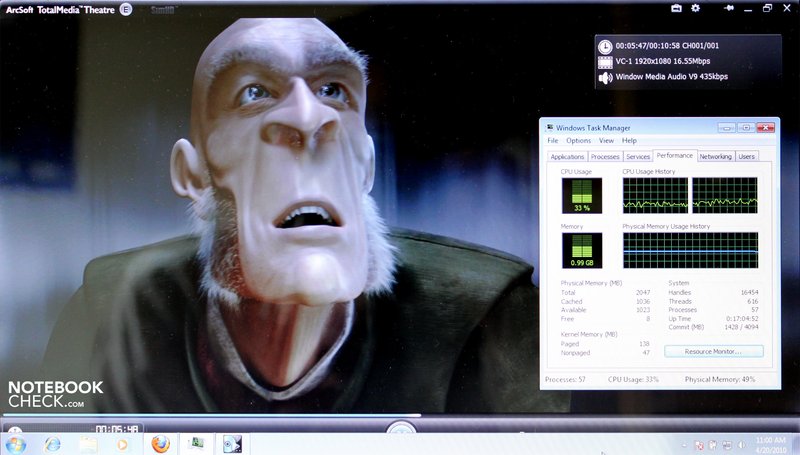Open TotalMedia Theatre settings gear
Viewport: 800px width, 455px height.
695,8
